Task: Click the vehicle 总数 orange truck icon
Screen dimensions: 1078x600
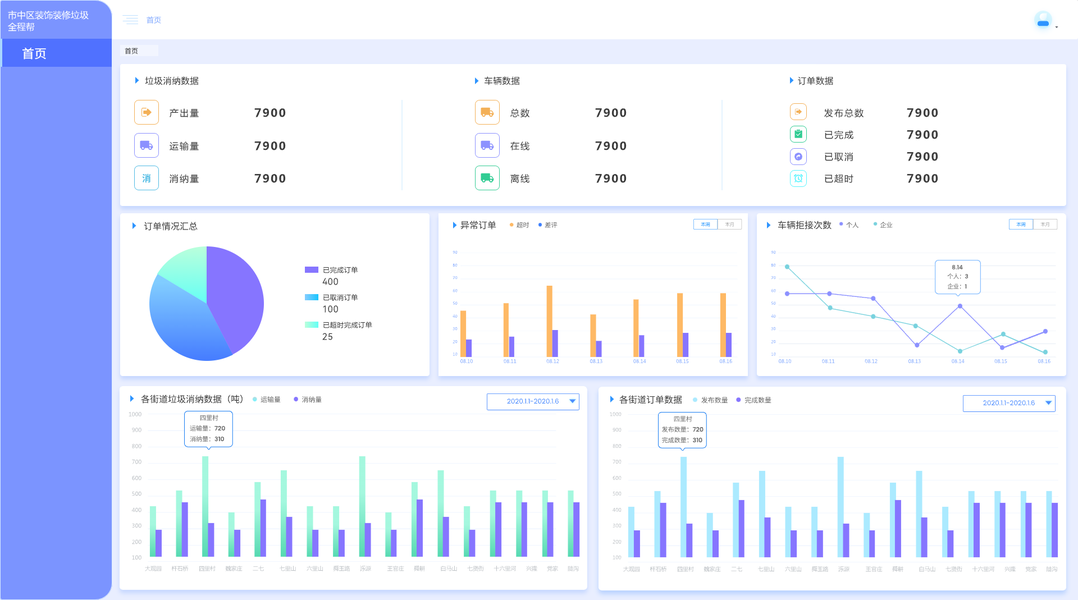Action: click(487, 112)
